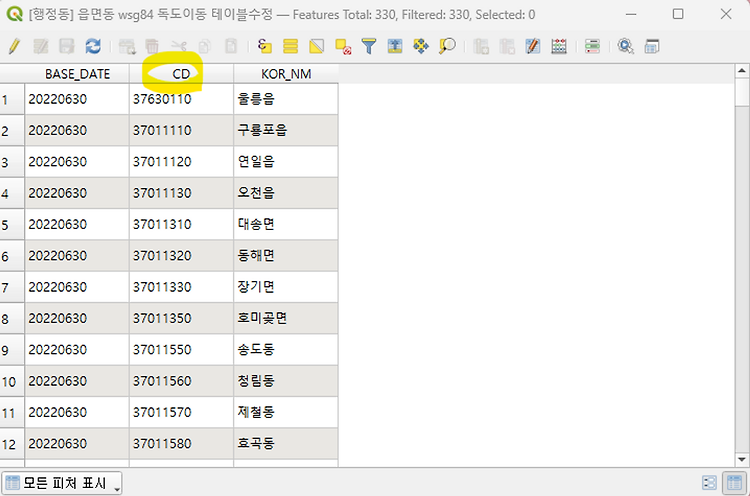
Task: Zoom map to selected rows
Action: 447,46
